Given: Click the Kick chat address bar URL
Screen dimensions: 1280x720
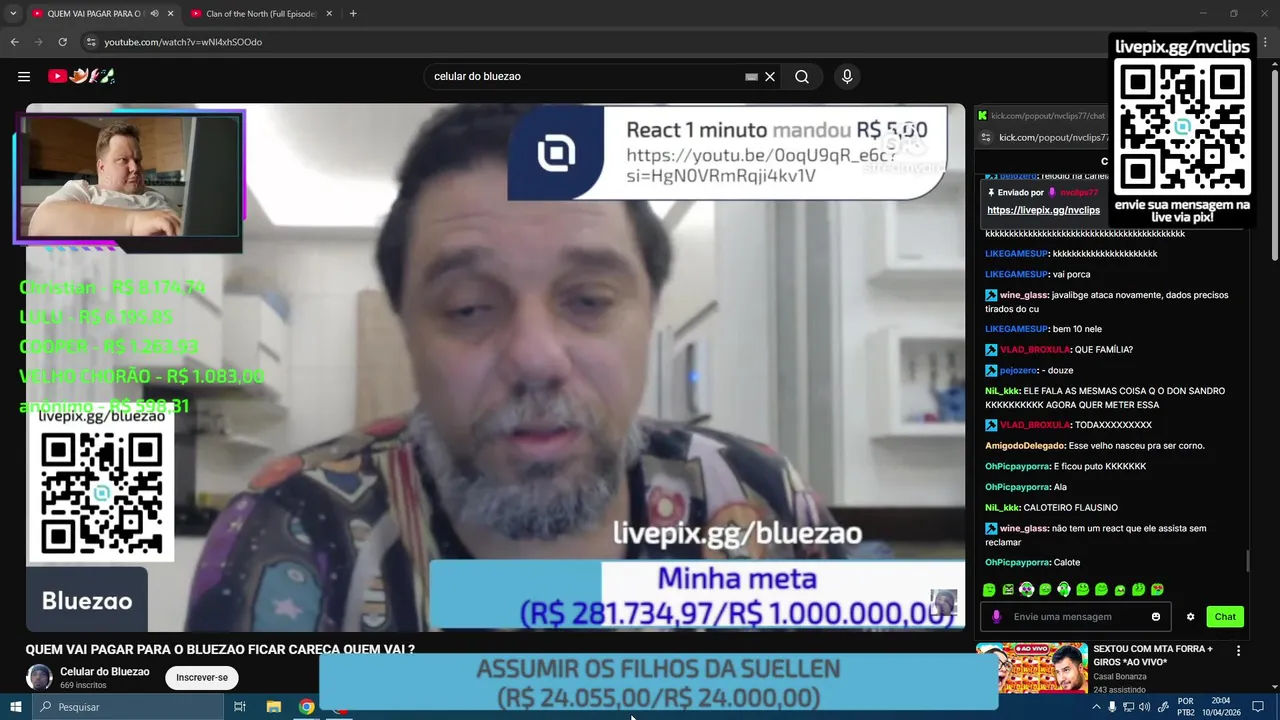Looking at the screenshot, I should 1053,137.
